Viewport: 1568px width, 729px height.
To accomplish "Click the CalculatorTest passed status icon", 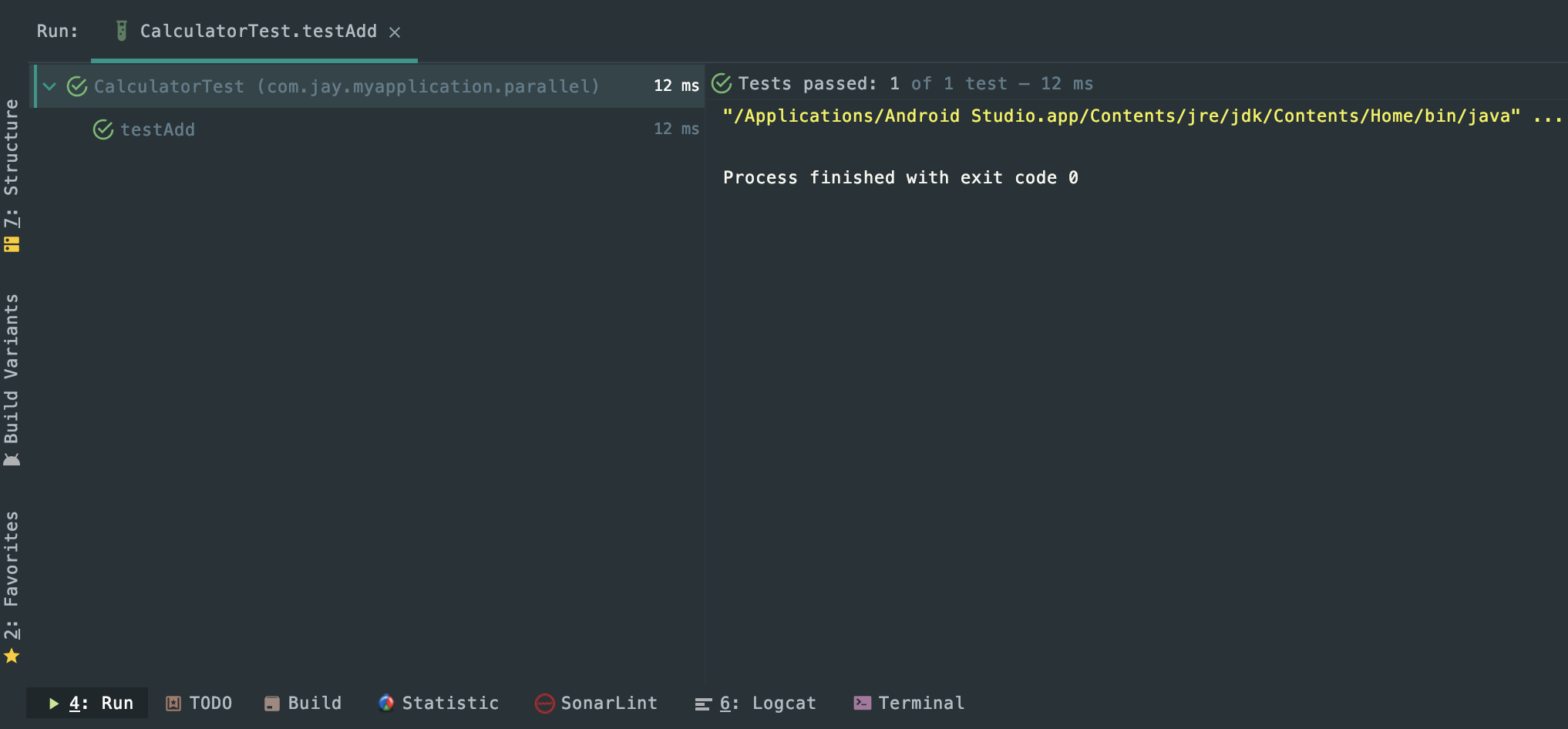I will pos(77,86).
